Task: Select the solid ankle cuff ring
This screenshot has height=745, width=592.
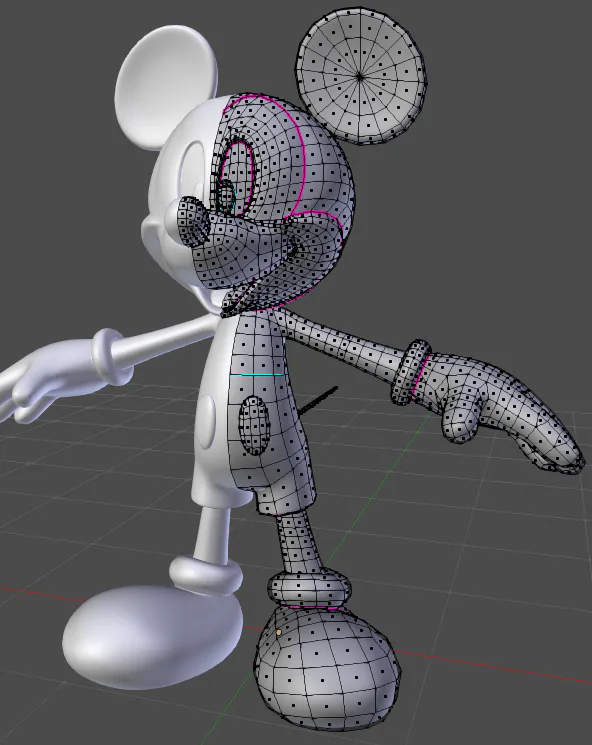Action: point(206,576)
